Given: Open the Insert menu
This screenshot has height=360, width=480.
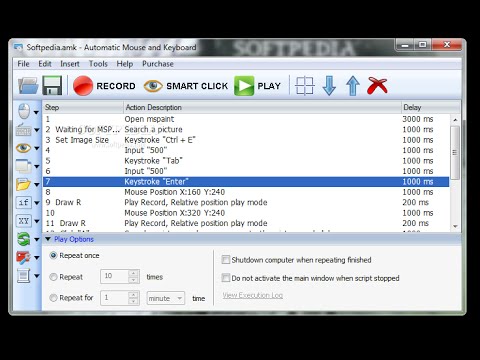Looking at the screenshot, I should (x=70, y=64).
